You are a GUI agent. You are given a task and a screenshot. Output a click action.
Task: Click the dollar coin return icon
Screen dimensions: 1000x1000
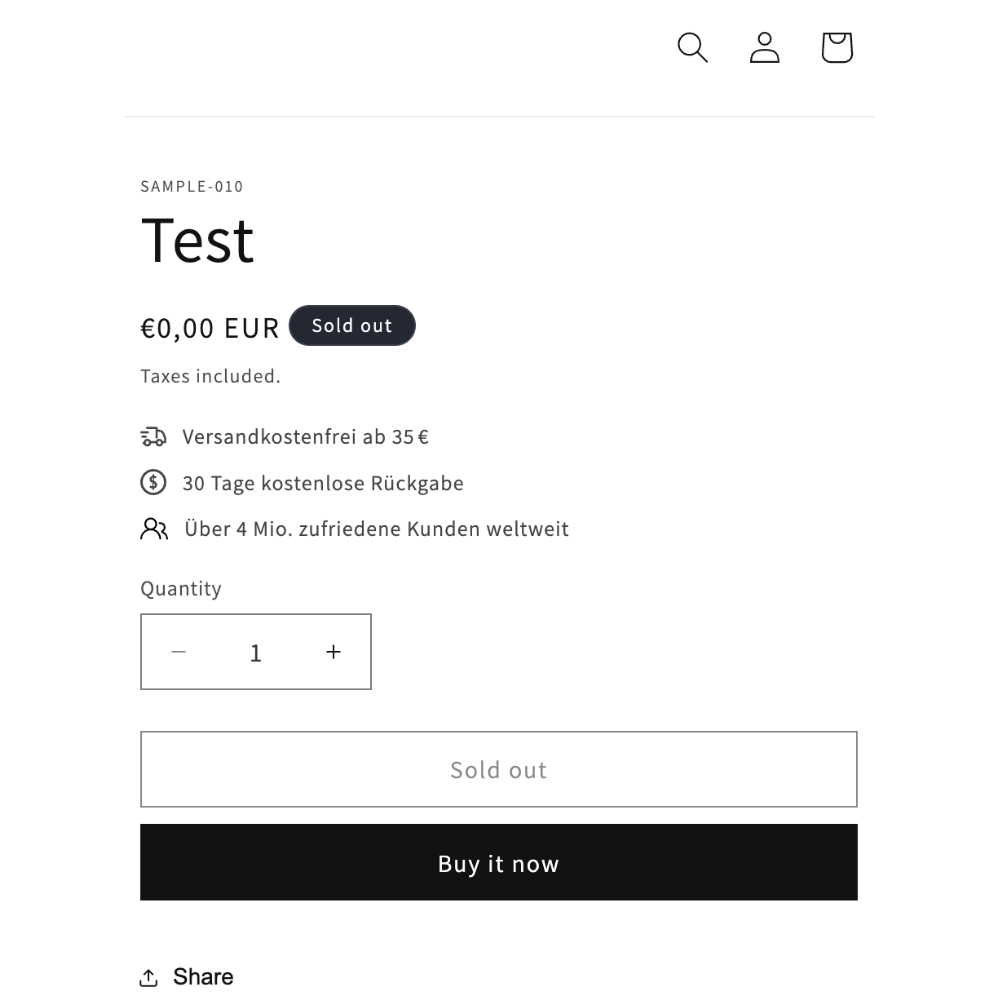153,483
